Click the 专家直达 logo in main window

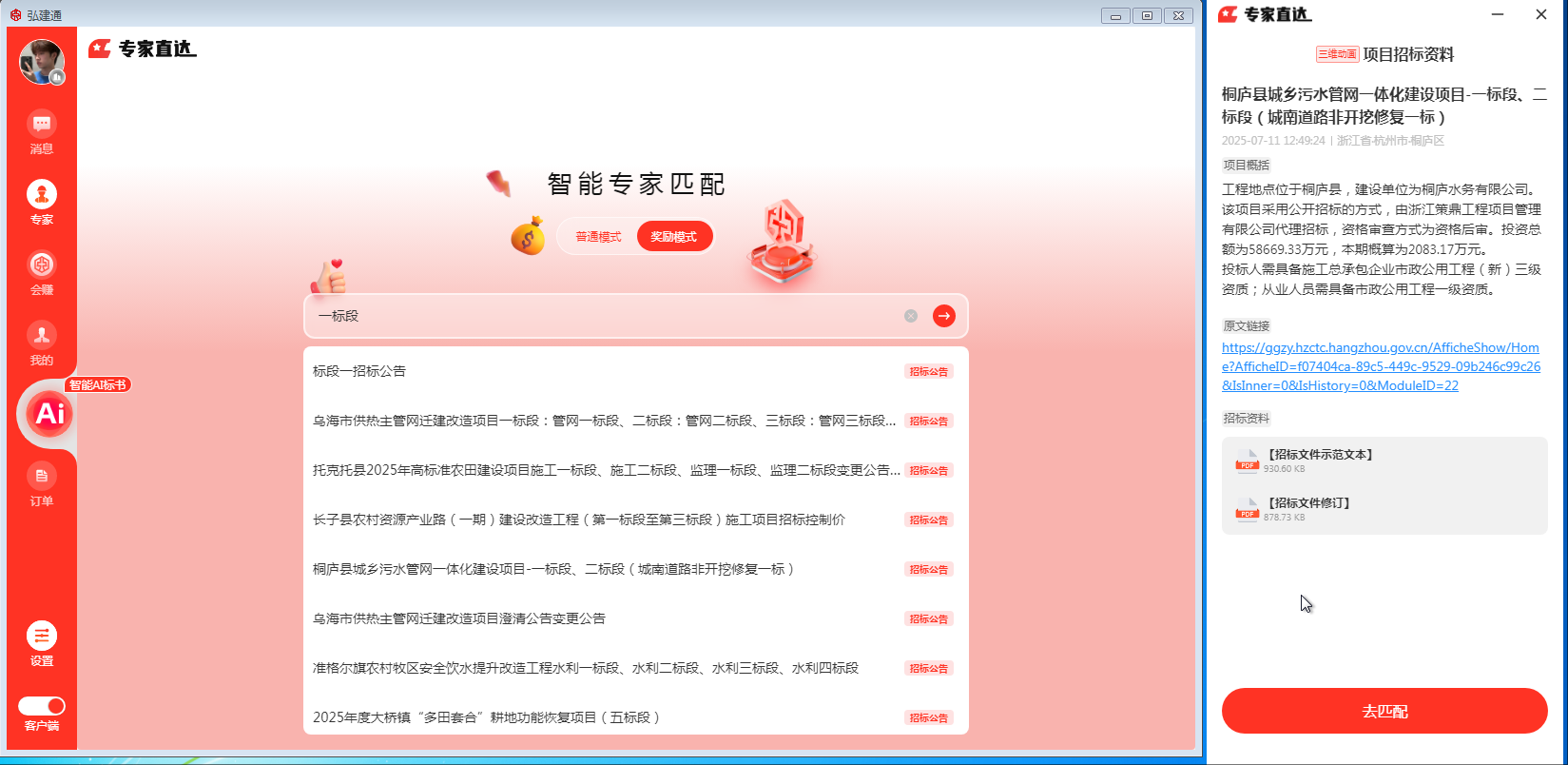pos(143,49)
